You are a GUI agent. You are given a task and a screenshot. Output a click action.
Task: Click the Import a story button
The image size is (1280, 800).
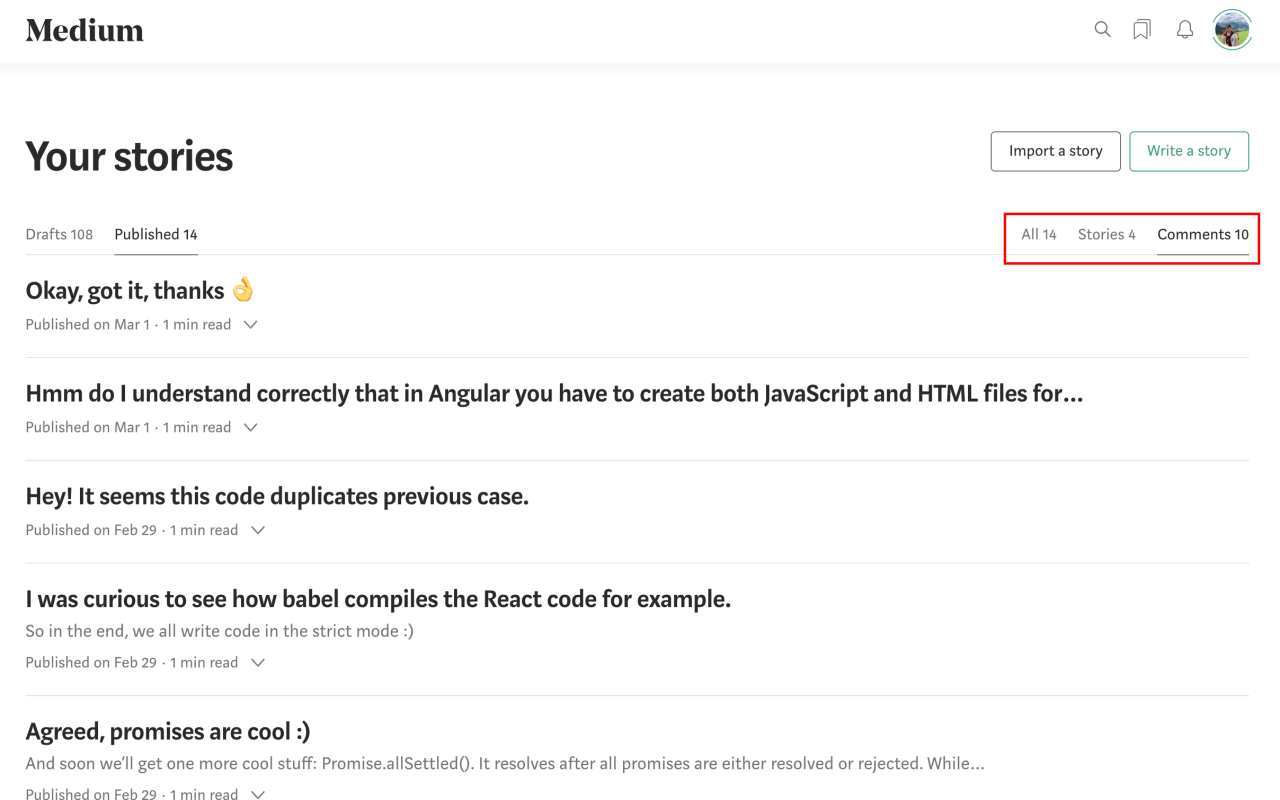1056,151
